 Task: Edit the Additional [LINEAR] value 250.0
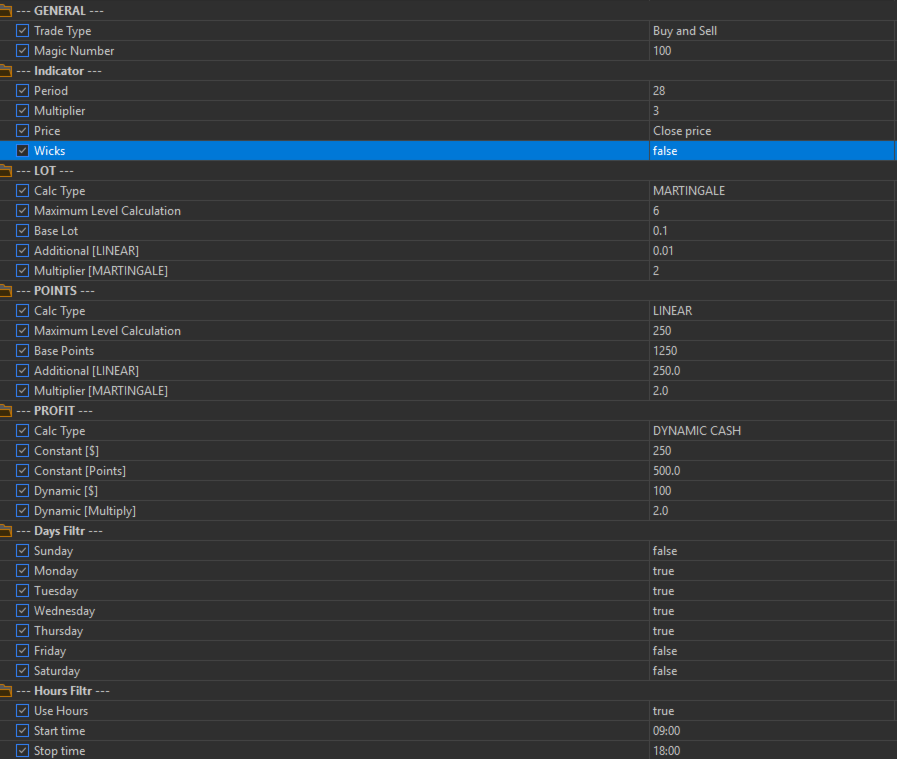pyautogui.click(x=772, y=371)
